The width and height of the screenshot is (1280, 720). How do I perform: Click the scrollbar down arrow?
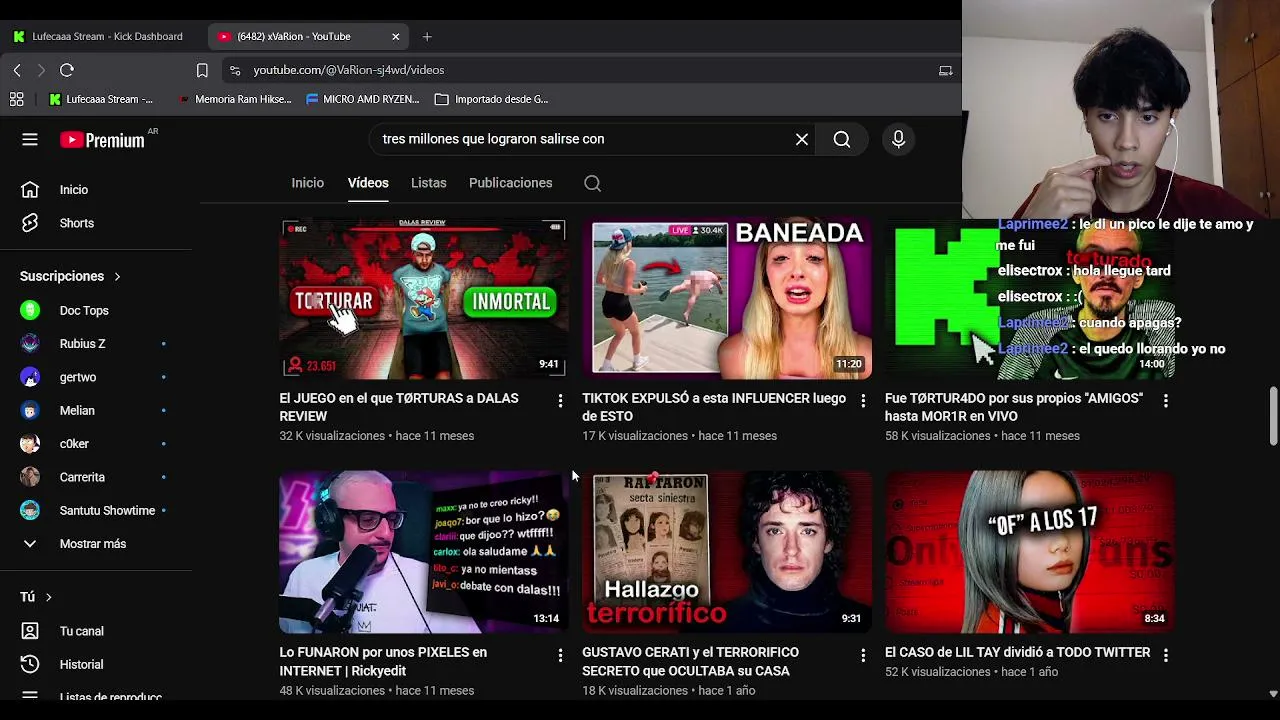(1273, 694)
